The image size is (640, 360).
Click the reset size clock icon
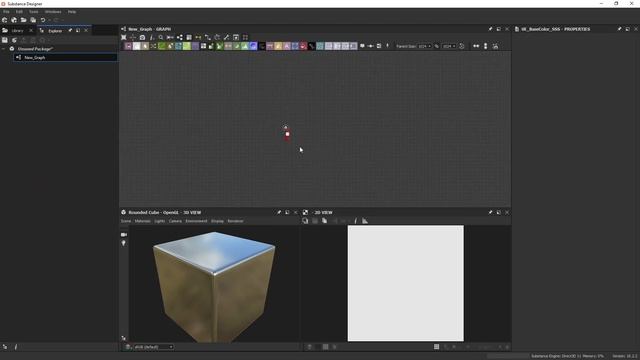click(462, 46)
